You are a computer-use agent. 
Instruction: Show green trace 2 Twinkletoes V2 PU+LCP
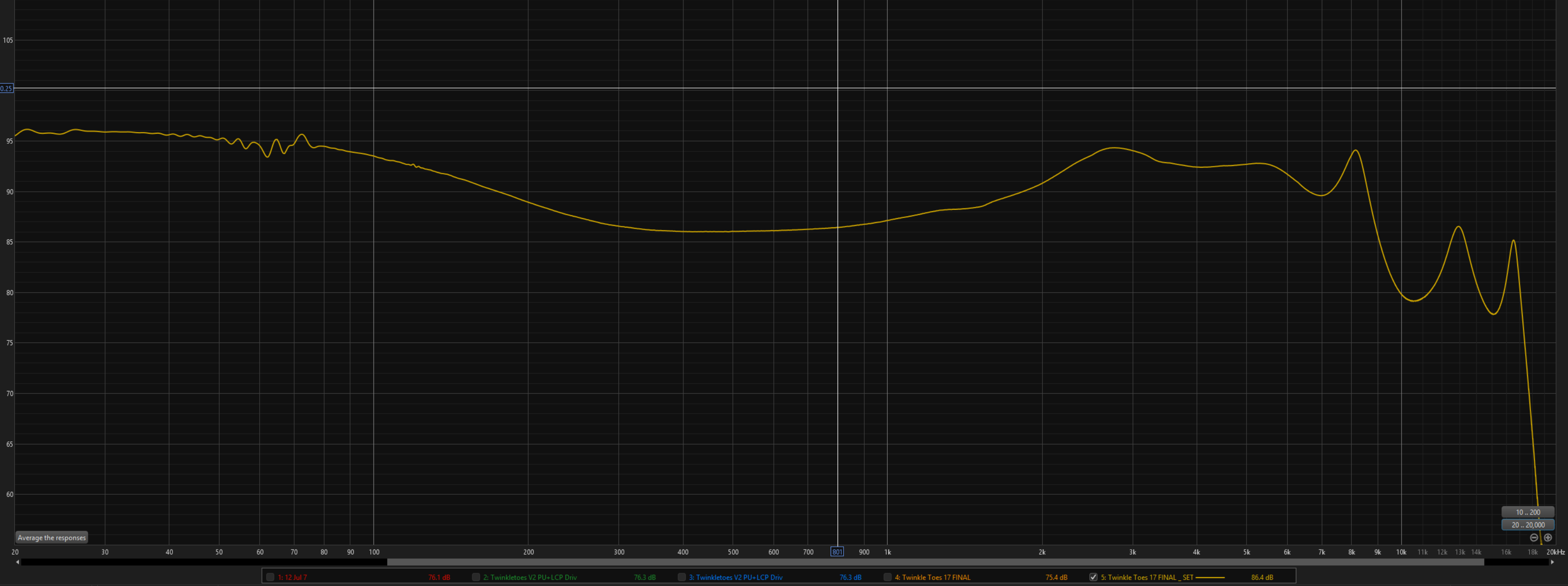pyautogui.click(x=476, y=578)
